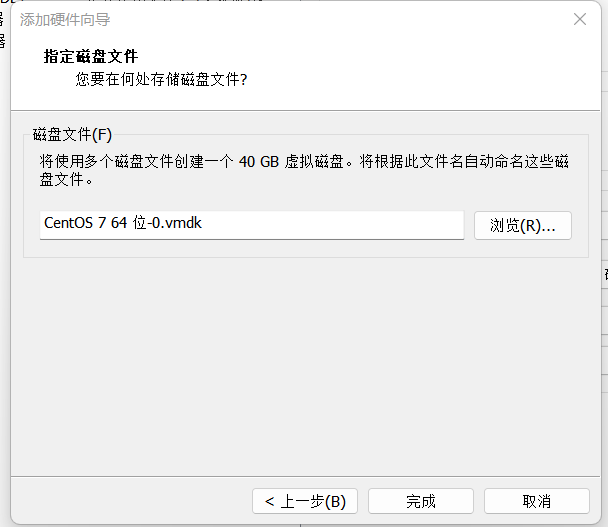Click the blank footer area left of 上一步(B)

[x=130, y=501]
